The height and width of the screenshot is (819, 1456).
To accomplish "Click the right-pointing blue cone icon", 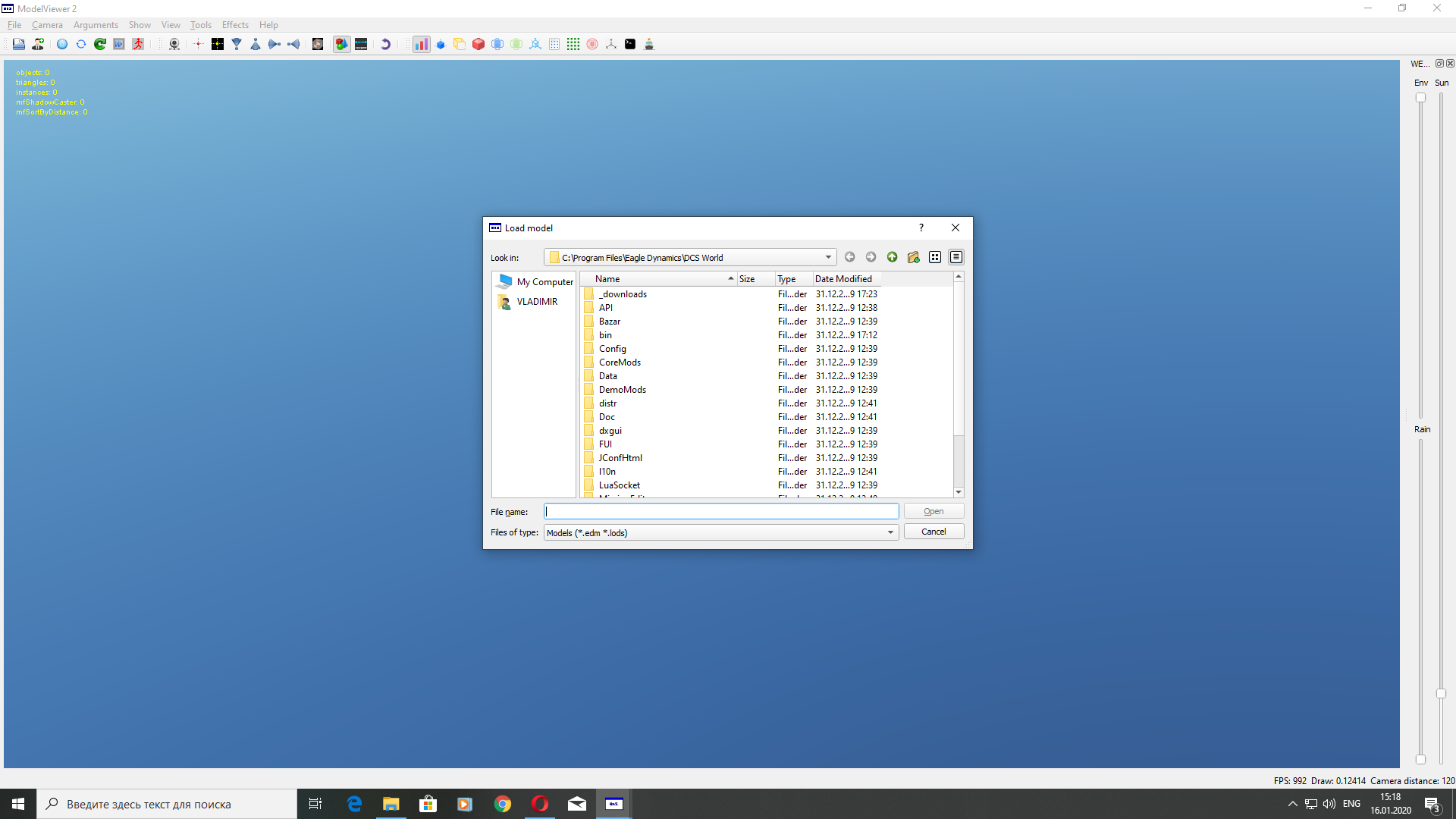I will [275, 44].
